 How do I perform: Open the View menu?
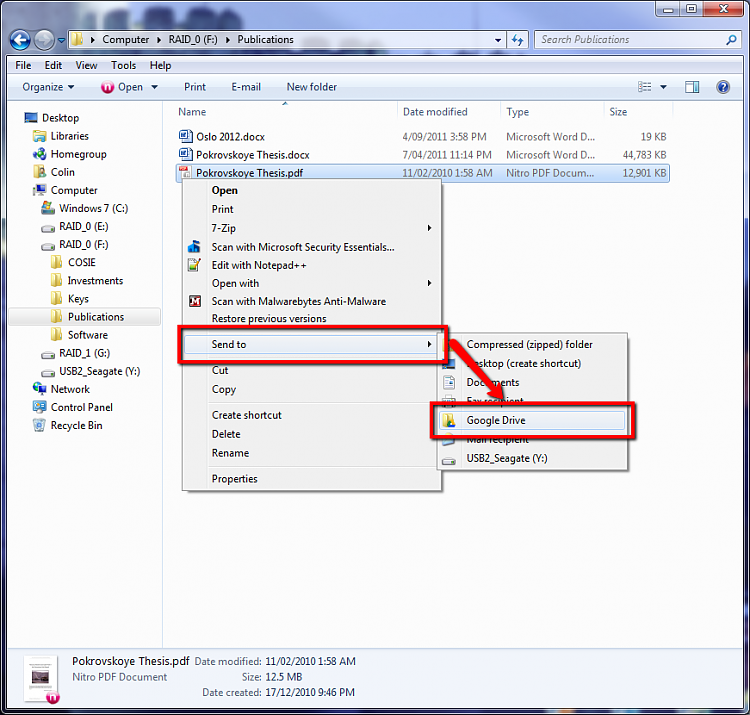pos(87,66)
